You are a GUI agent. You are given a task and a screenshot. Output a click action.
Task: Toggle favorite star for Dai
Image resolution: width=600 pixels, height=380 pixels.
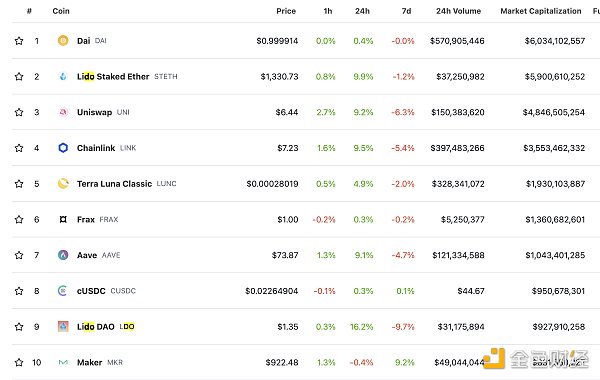[x=19, y=41]
